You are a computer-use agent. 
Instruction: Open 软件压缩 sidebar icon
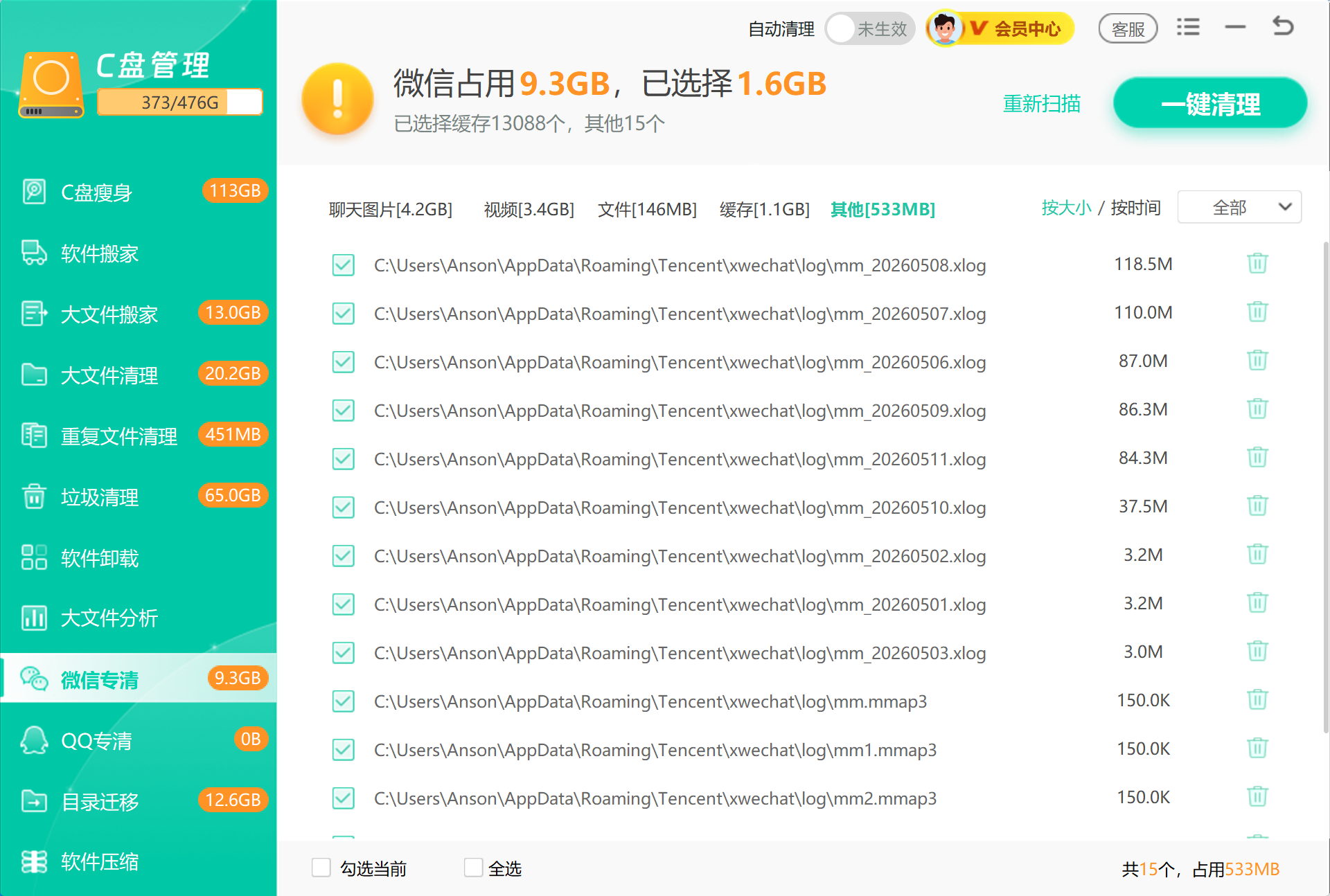[x=34, y=861]
